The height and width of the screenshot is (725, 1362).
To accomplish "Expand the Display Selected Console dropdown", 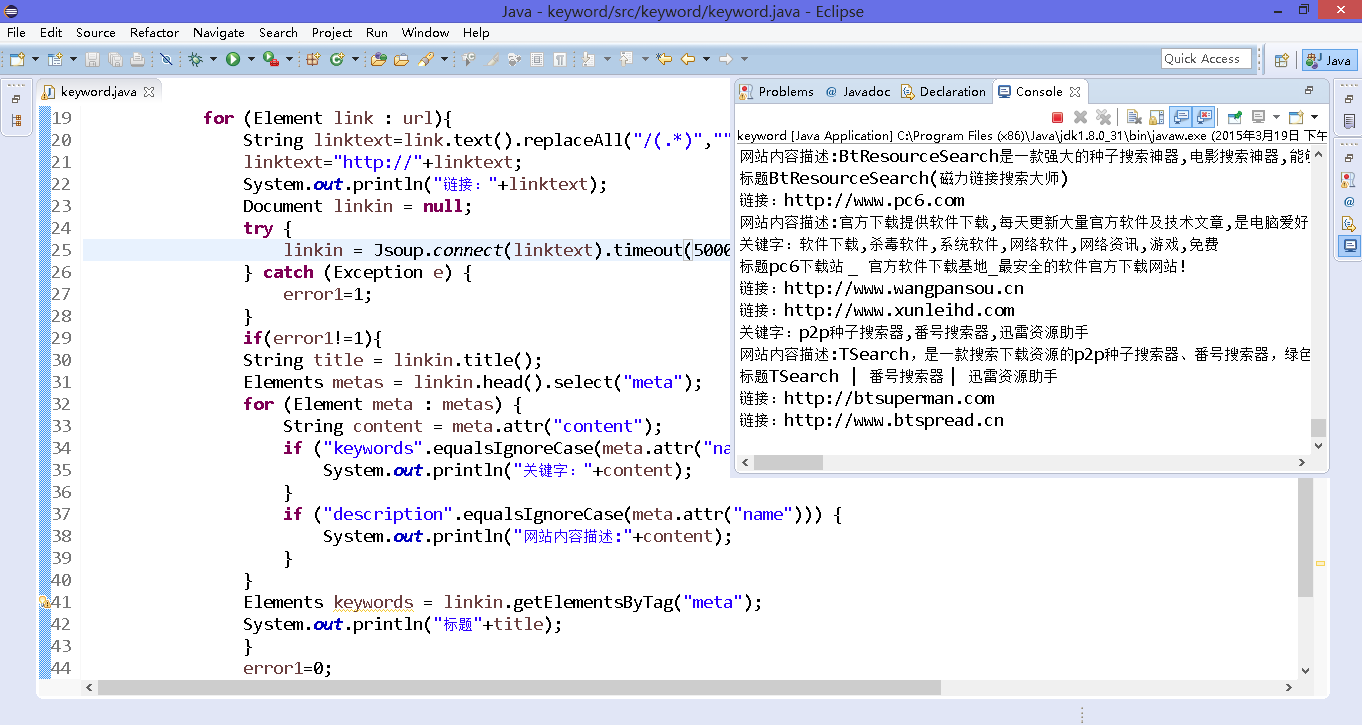I will click(1275, 117).
